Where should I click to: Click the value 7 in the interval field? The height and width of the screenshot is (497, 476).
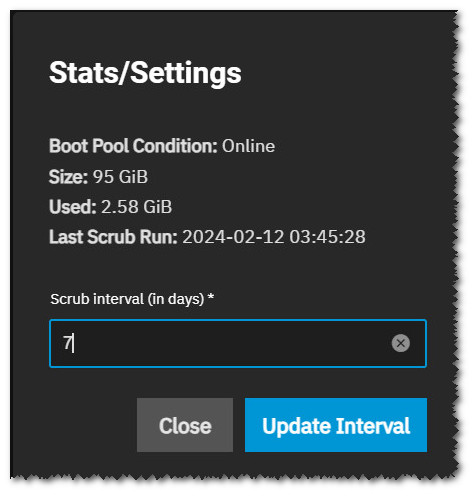pos(67,343)
